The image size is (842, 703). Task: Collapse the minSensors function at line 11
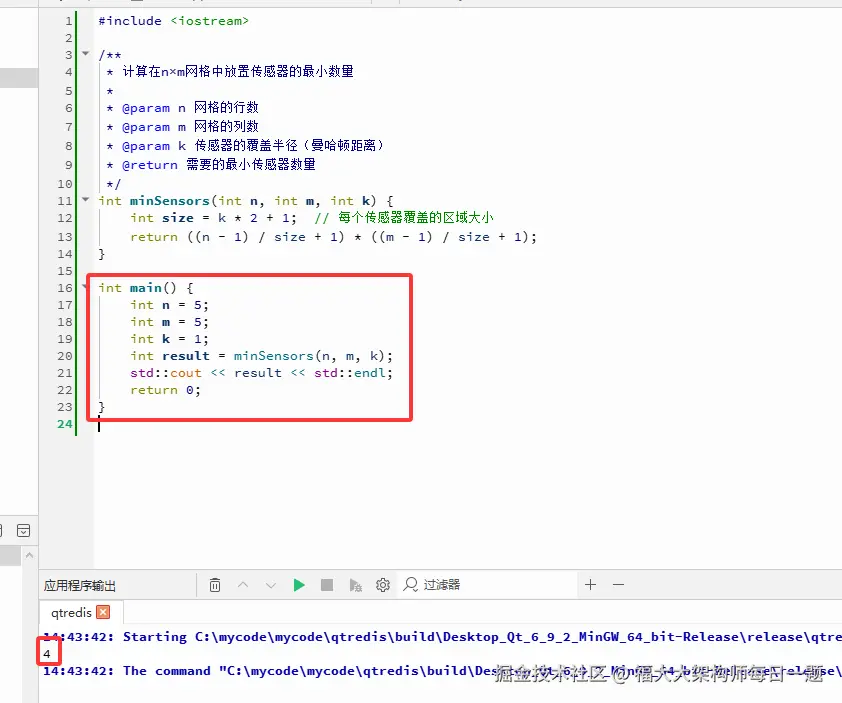[85, 199]
